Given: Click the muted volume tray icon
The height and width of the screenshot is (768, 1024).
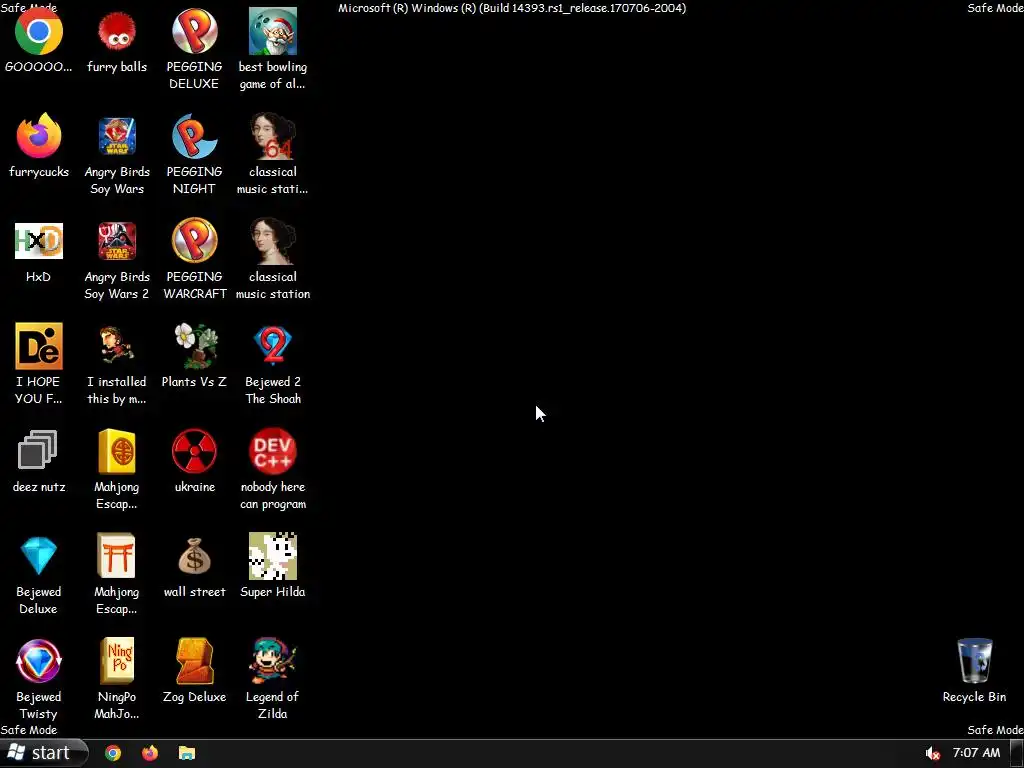Looking at the screenshot, I should 933,754.
